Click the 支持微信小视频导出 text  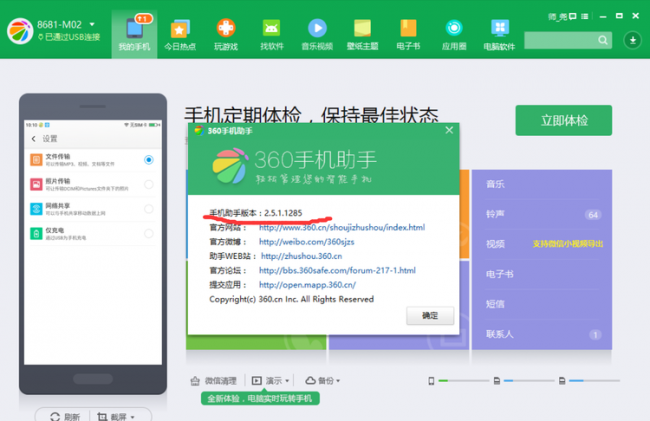coord(568,244)
